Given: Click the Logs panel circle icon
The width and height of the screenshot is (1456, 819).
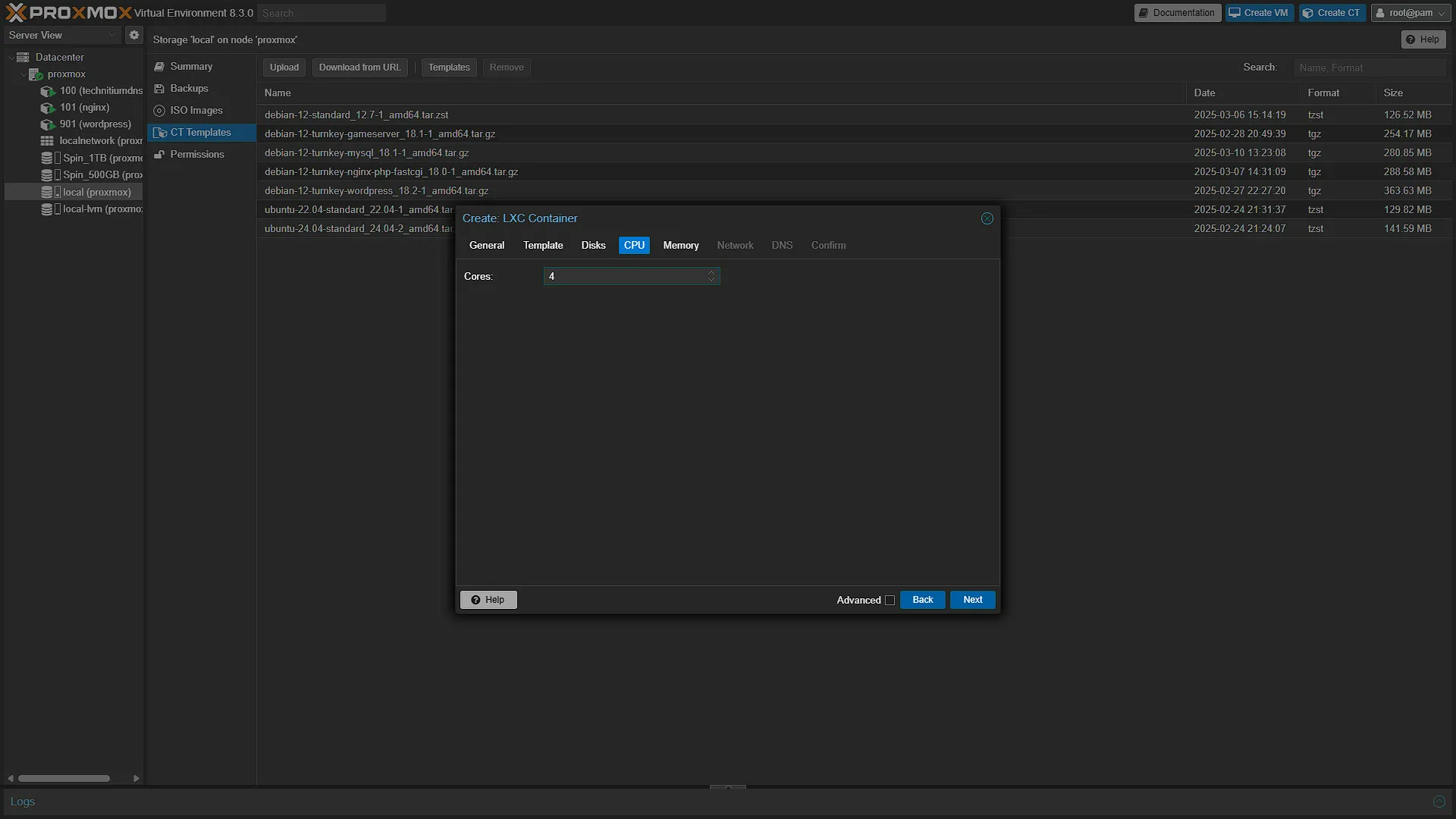Looking at the screenshot, I should 1439,802.
